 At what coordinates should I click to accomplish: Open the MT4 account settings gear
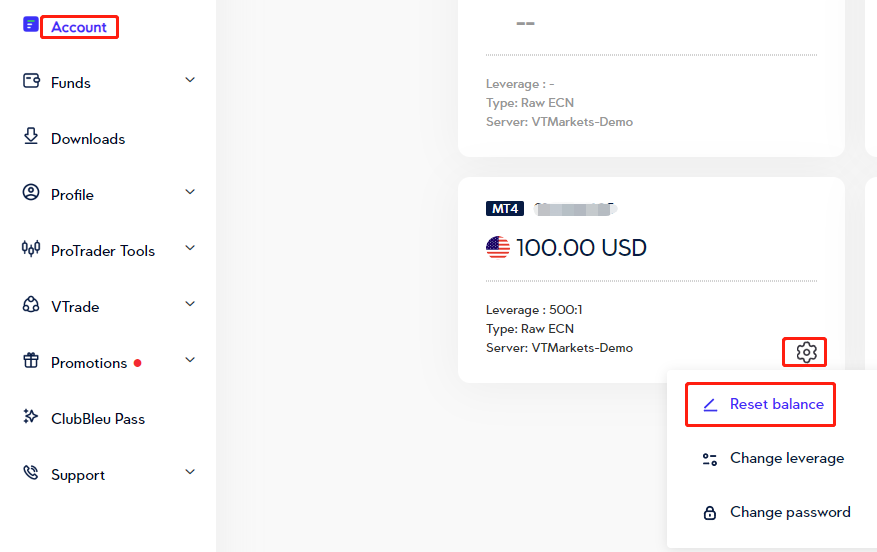pos(807,352)
